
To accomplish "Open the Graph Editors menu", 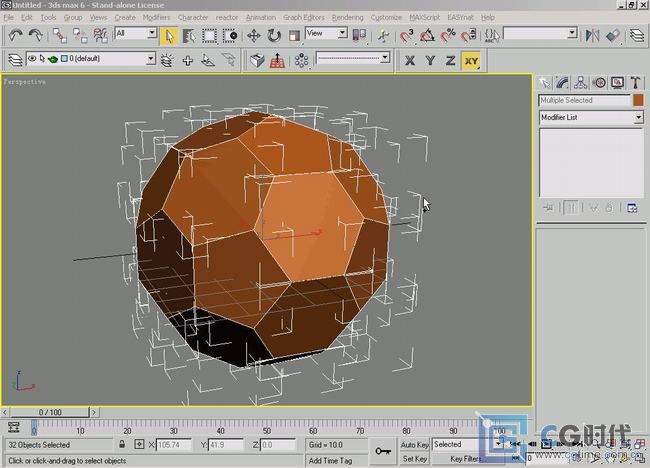I will pos(304,17).
